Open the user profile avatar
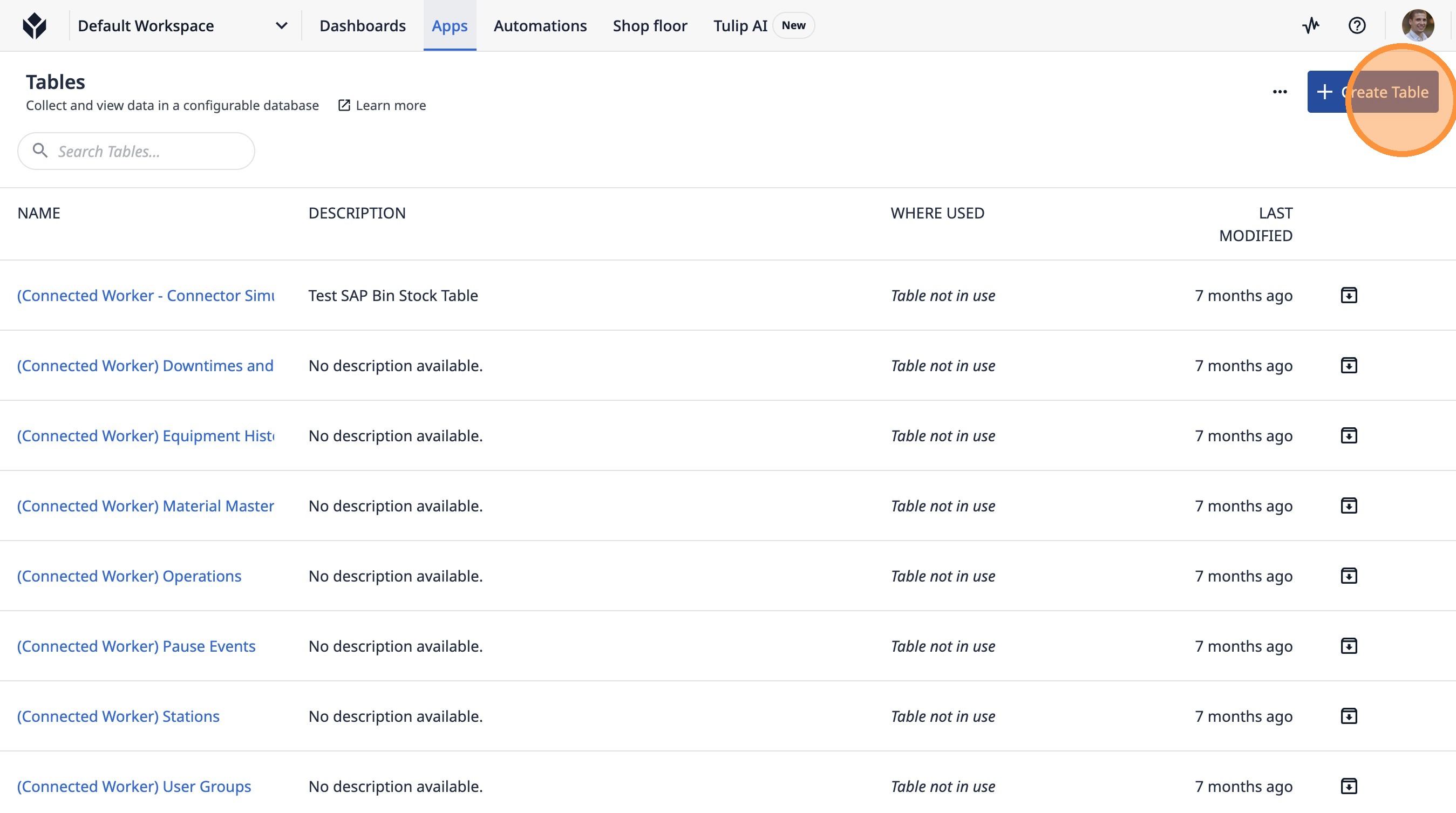This screenshot has width=1456, height=813. pos(1417,25)
